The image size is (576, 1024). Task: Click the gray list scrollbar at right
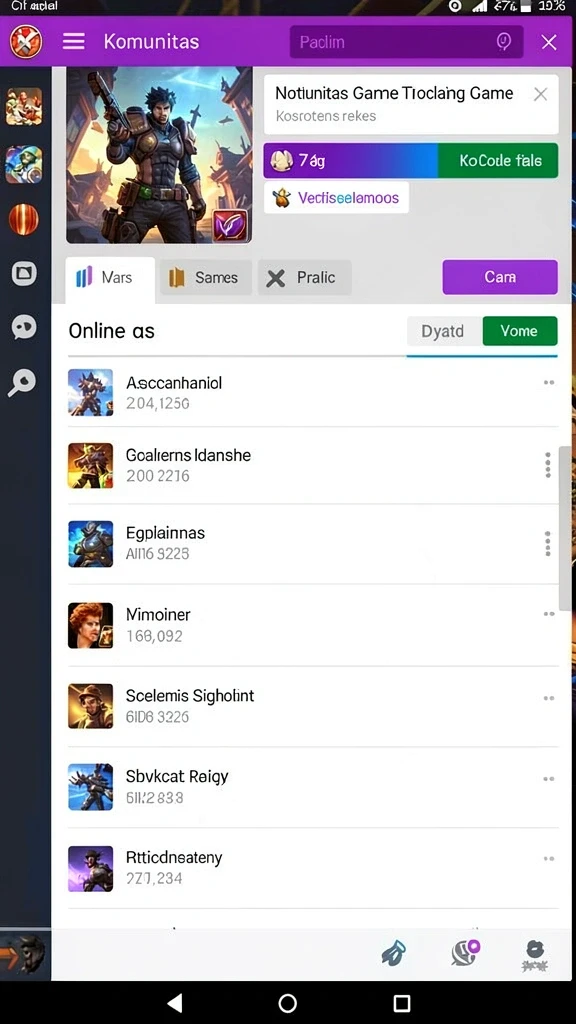click(x=564, y=529)
